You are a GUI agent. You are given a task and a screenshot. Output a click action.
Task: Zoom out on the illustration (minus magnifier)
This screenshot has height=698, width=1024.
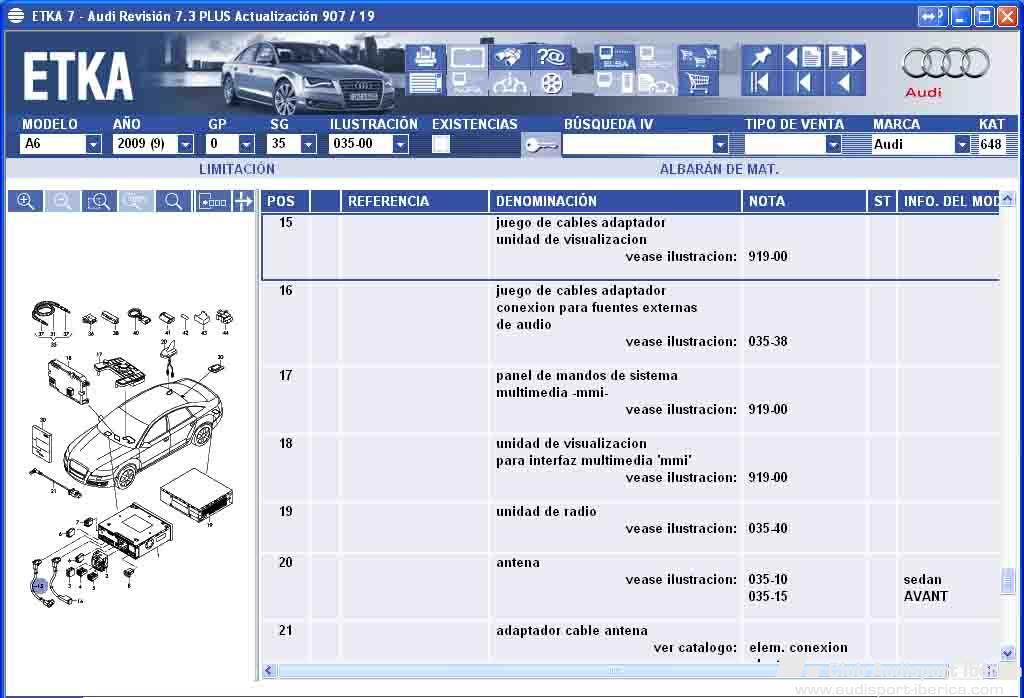click(63, 201)
